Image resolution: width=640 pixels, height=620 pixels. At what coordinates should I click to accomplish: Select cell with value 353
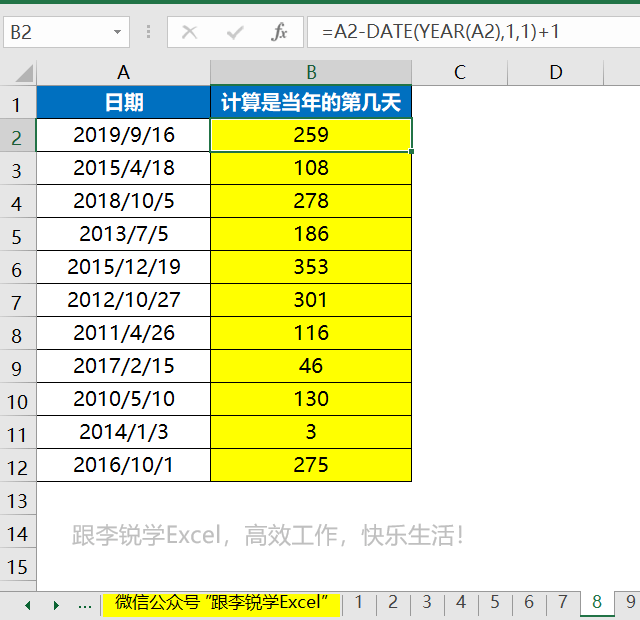pos(311,267)
